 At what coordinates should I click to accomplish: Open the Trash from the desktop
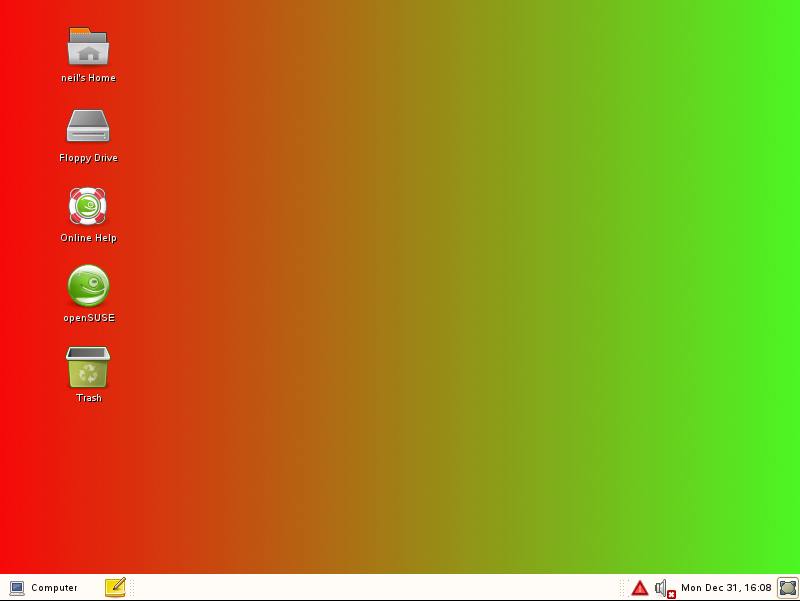(88, 368)
